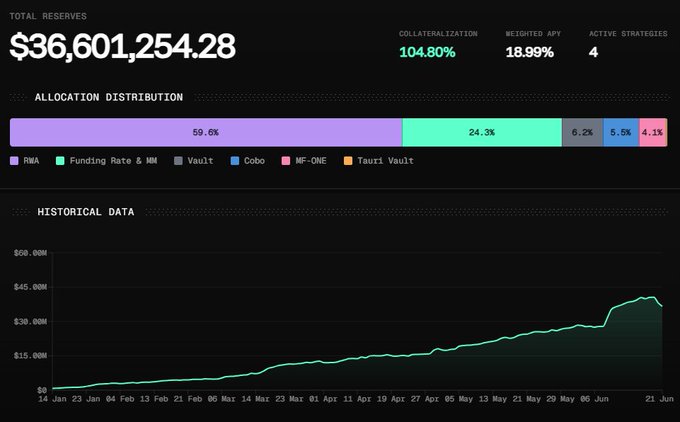Click the RWA legend label

31,161
